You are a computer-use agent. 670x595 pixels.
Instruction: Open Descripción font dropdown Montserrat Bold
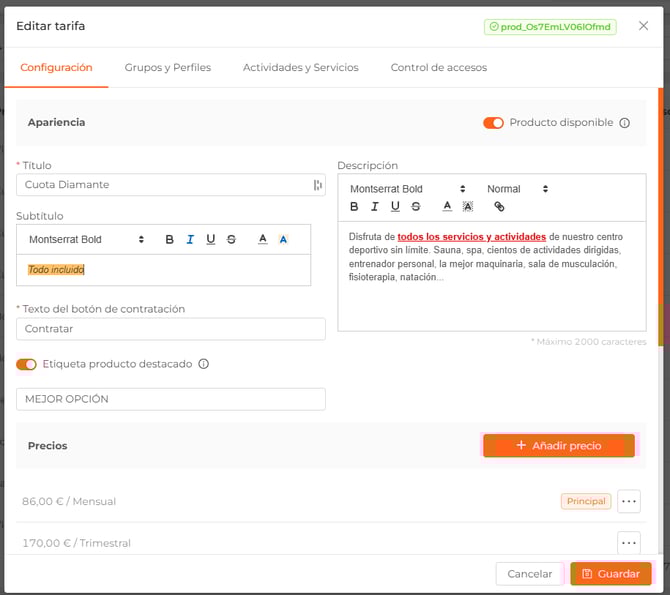tap(407, 189)
